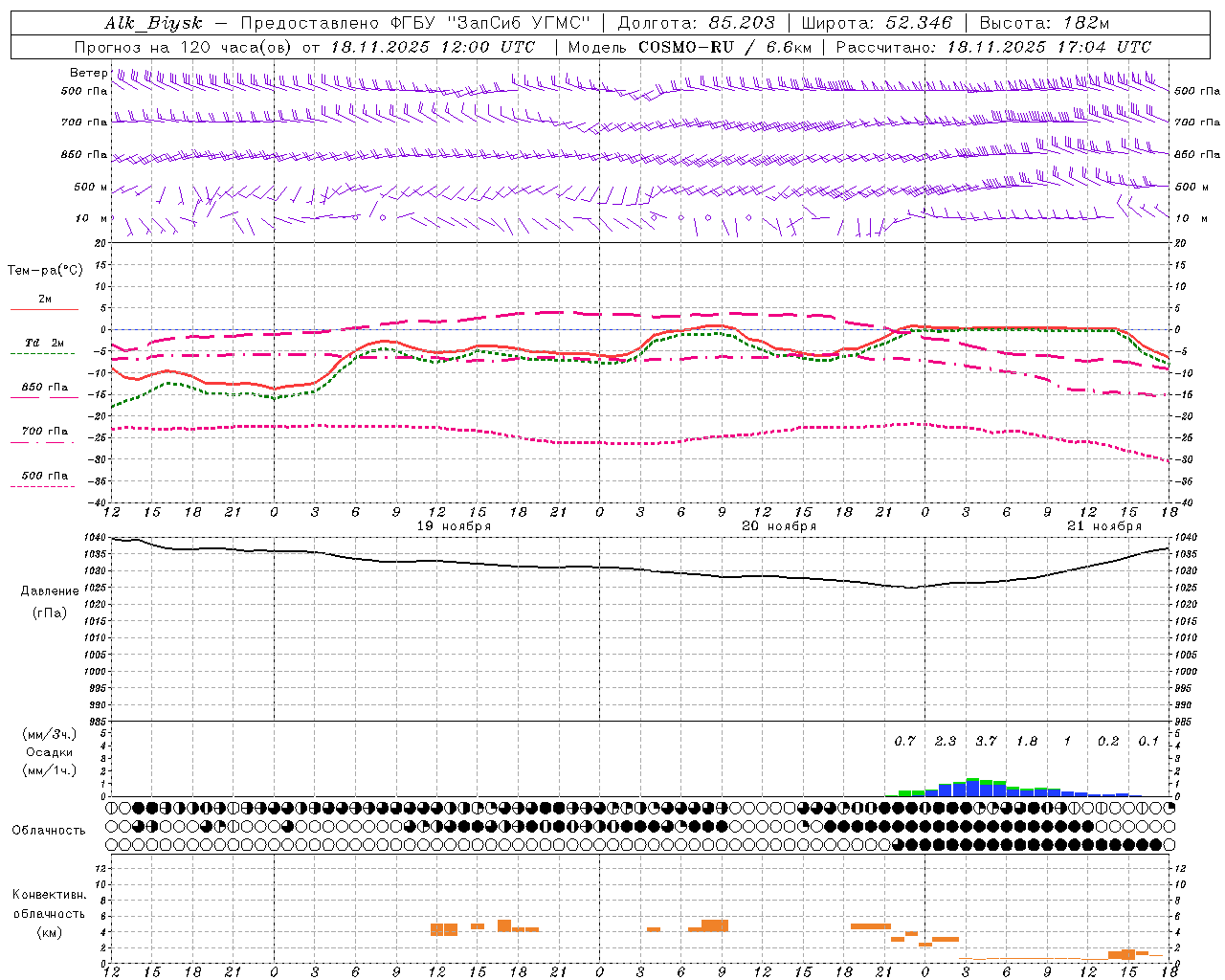1225x980 pixels.
Task: Click the Широта: 52.346 field
Action: (877, 23)
